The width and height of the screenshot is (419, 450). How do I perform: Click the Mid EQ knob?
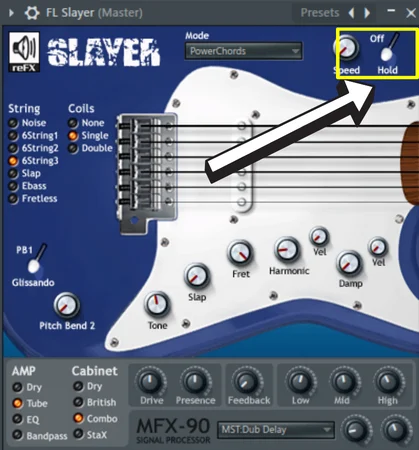click(x=343, y=382)
